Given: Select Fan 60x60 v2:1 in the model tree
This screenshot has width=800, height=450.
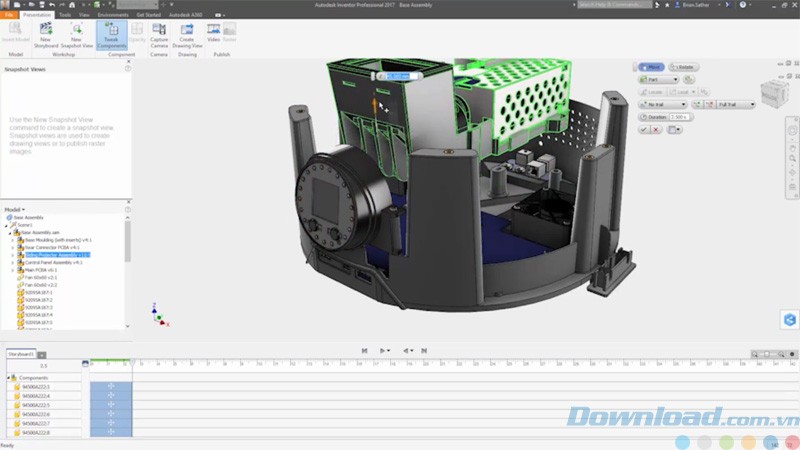Looking at the screenshot, I should click(x=40, y=277).
